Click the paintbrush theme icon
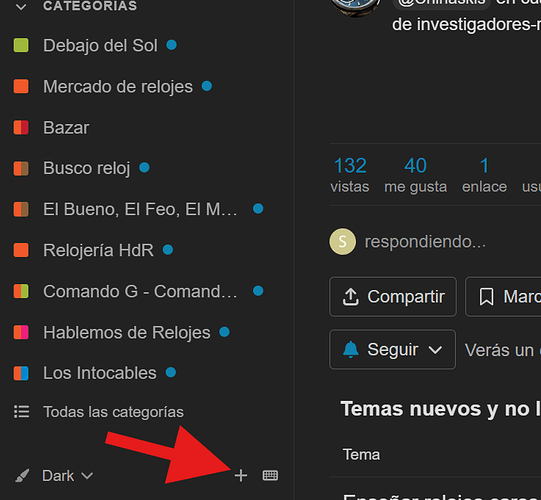The width and height of the screenshot is (541, 500). click(x=22, y=476)
